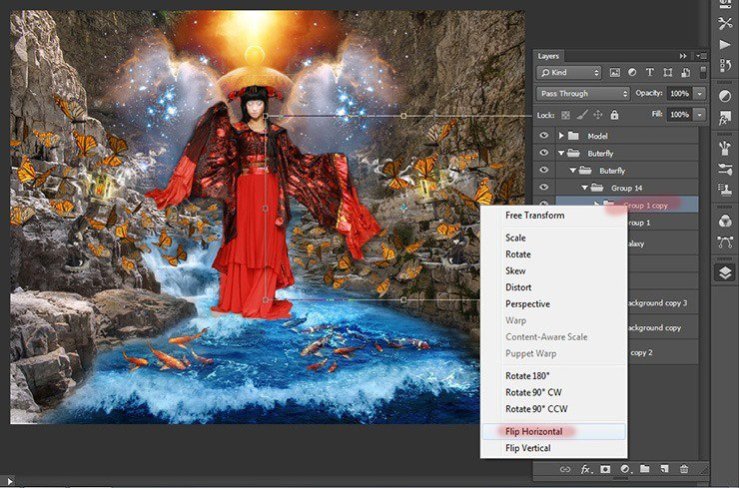Hide the Group 14 folder
The image size is (739, 488).
(544, 188)
